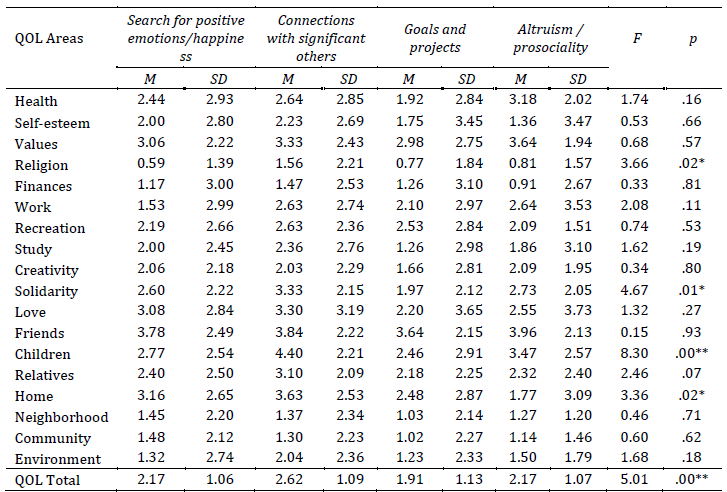The height and width of the screenshot is (492, 727).
Task: Click the 'Connections with significant others' header
Action: coord(315,39)
